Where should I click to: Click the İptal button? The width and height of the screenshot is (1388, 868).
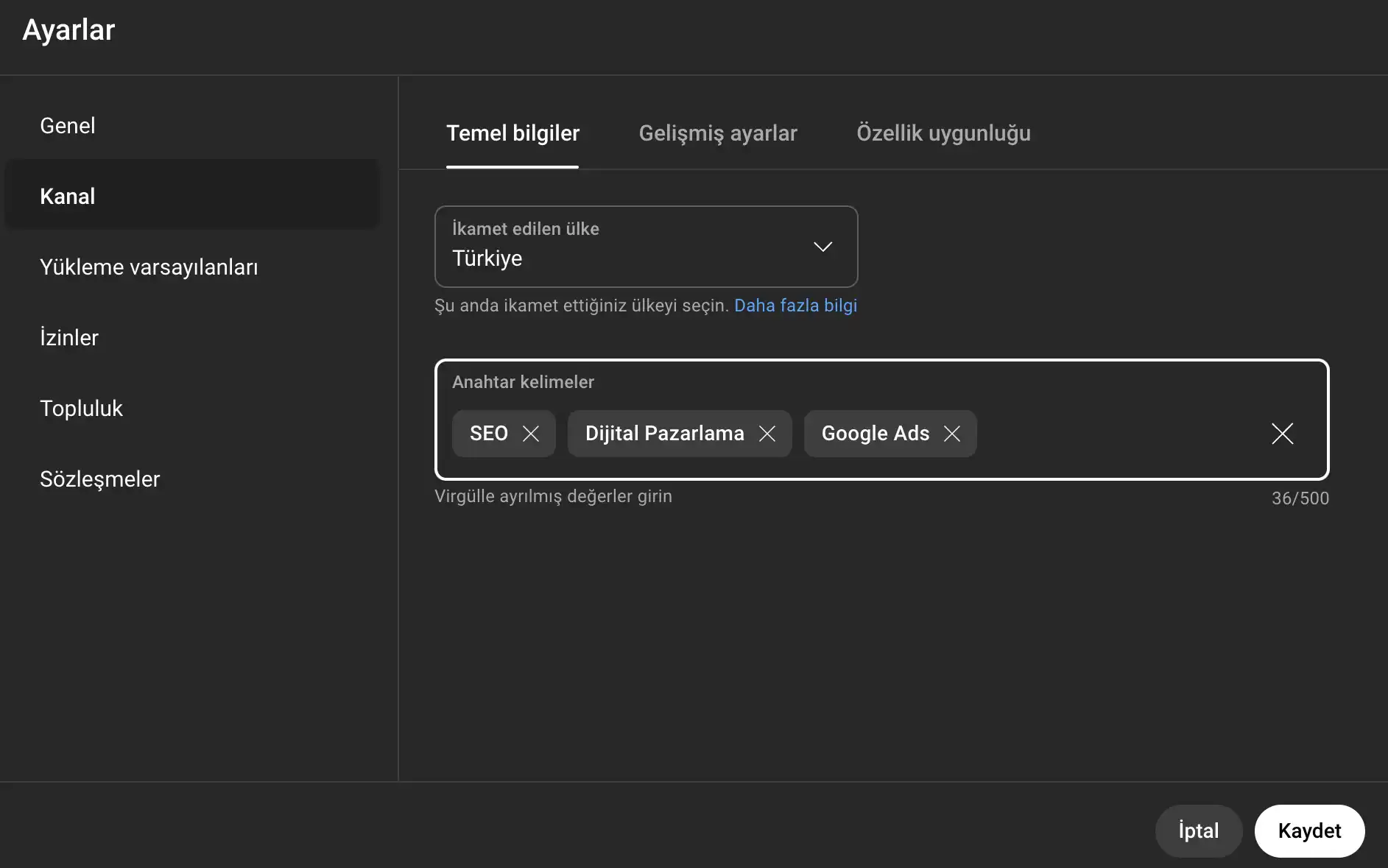[1198, 830]
